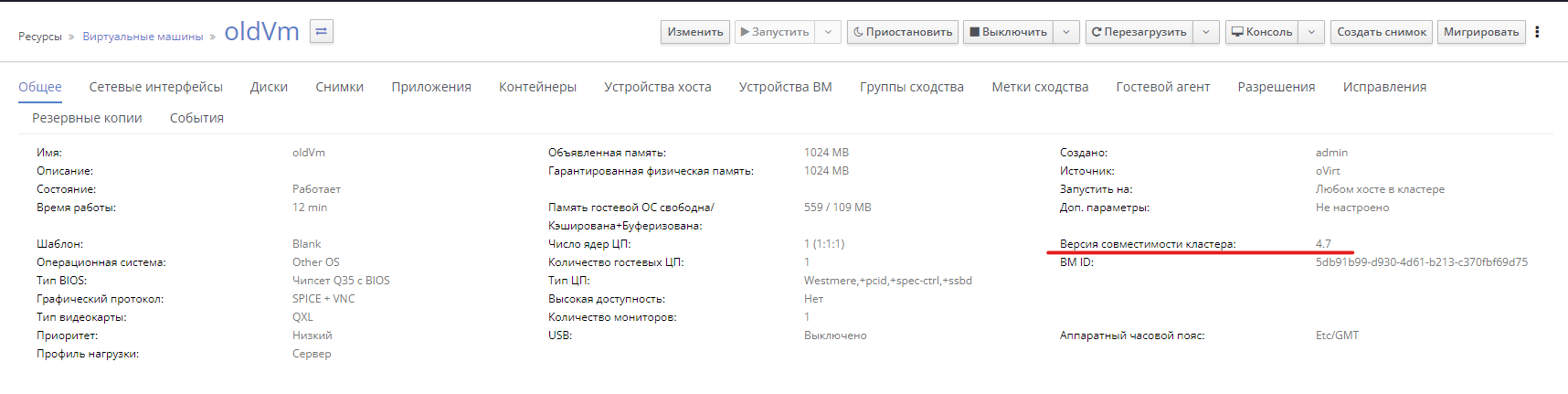
Task: Expand the Перезагрузить dropdown arrow
Action: [1206, 32]
